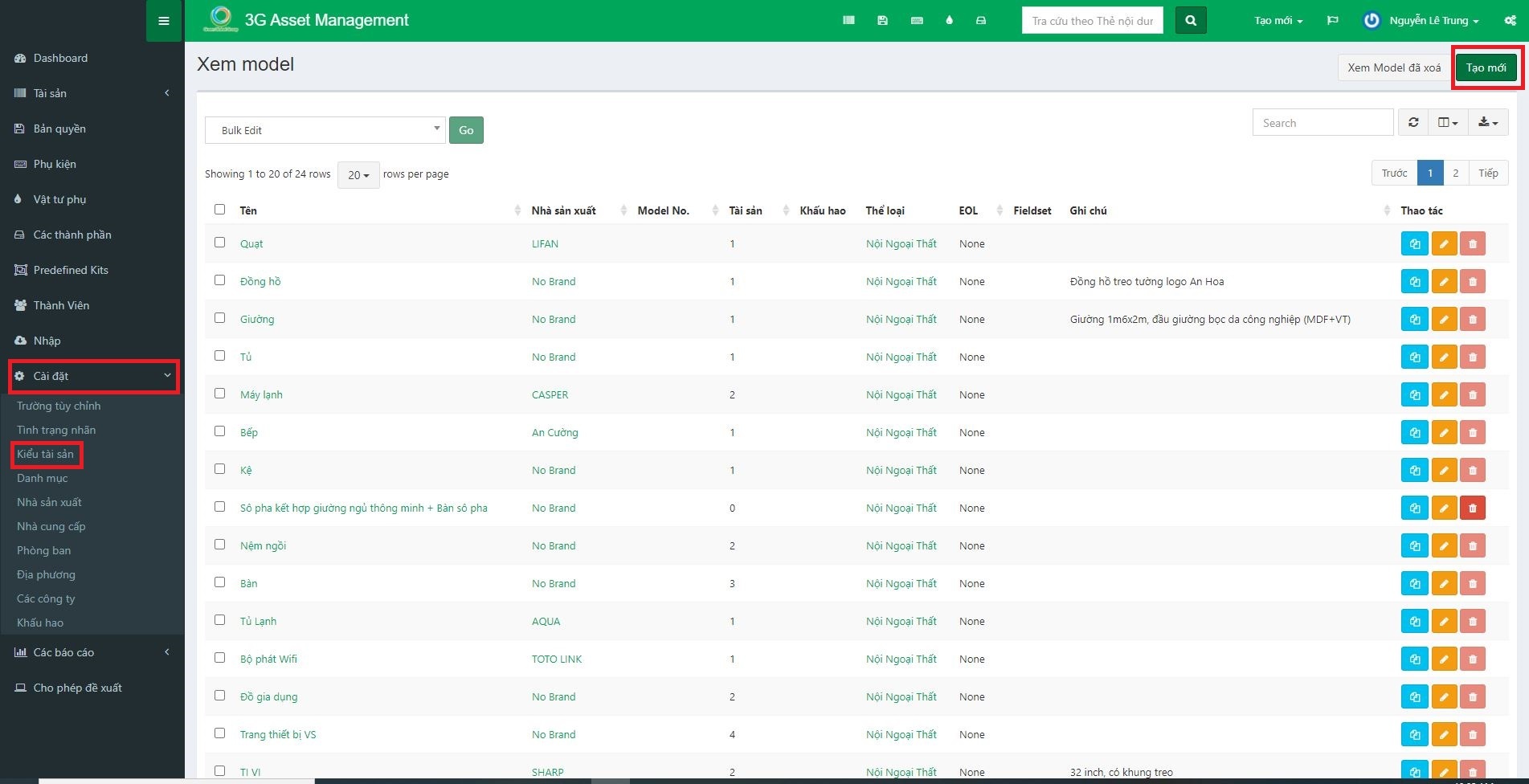Click the hamburger sidebar toggle icon

tap(164, 21)
